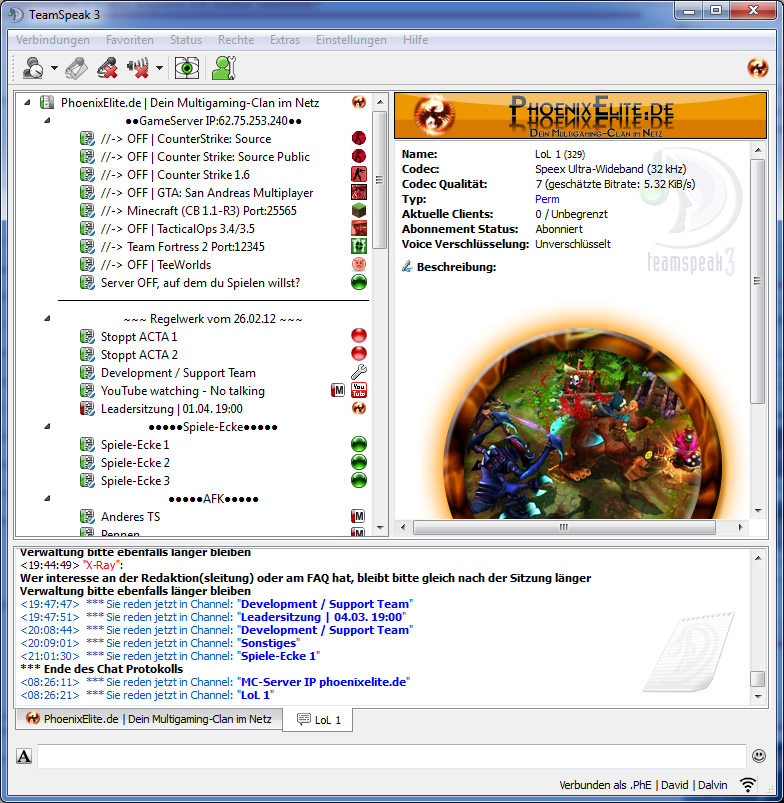Image resolution: width=784 pixels, height=803 pixels.
Task: Click the Team Fortress 2 channel icon
Action: pyautogui.click(x=359, y=246)
